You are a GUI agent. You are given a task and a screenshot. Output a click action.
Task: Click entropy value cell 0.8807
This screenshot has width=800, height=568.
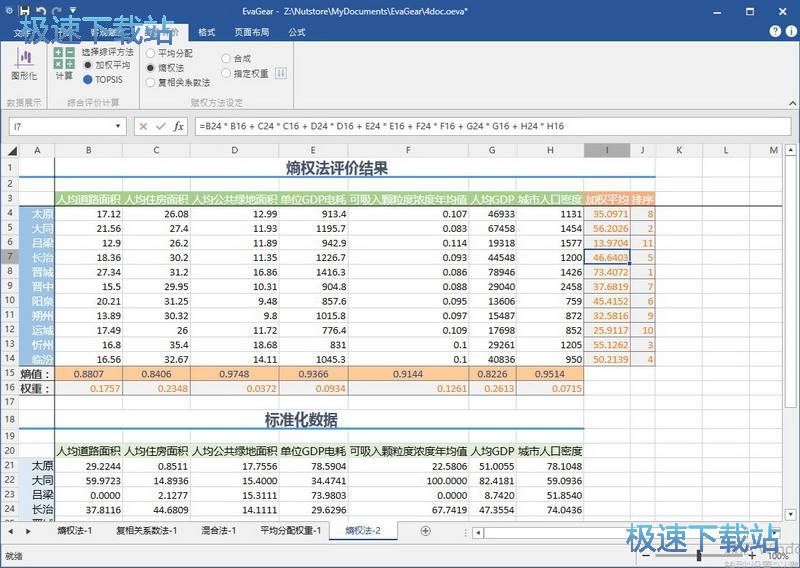click(x=89, y=374)
